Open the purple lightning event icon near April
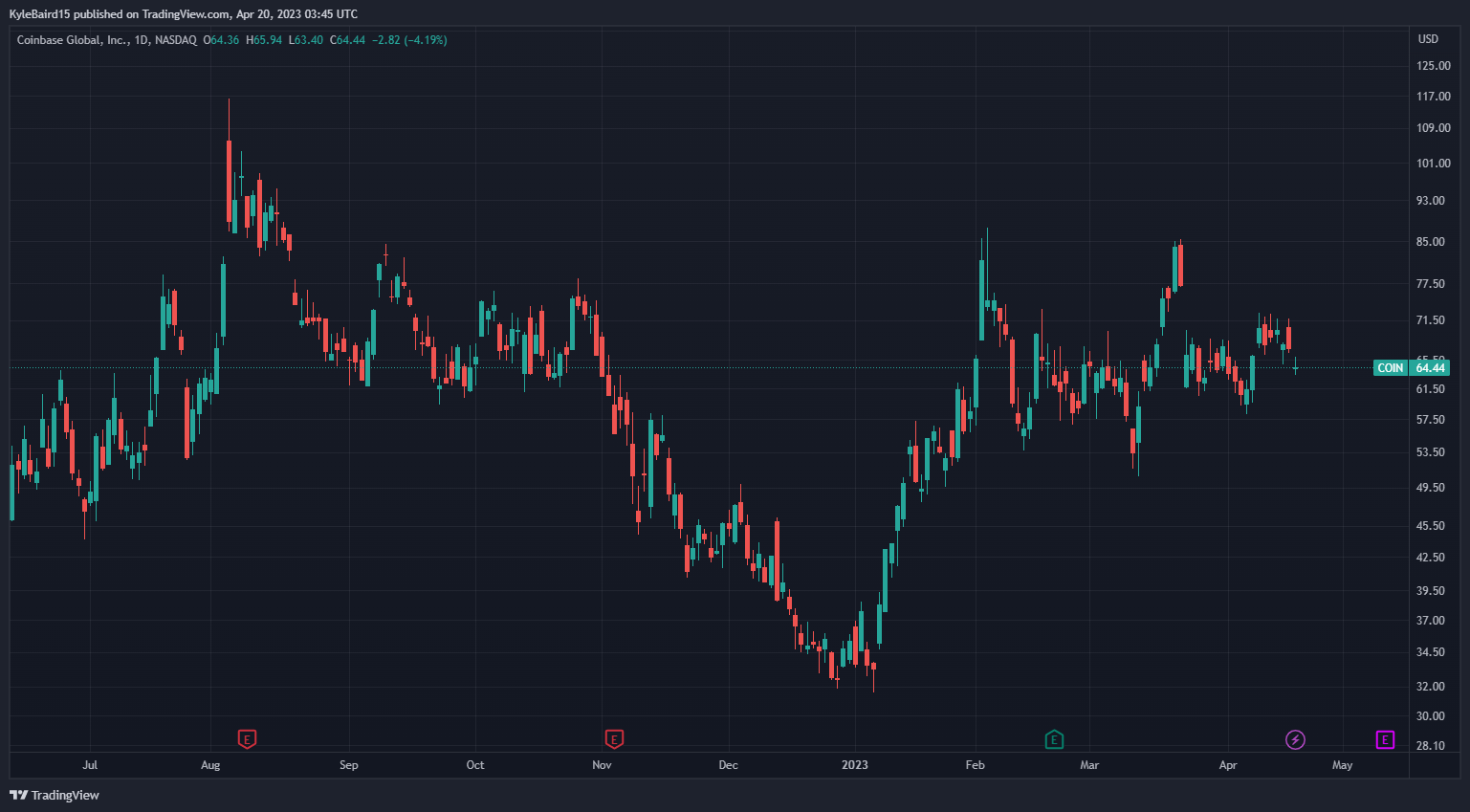The image size is (1470, 812). 1296,739
